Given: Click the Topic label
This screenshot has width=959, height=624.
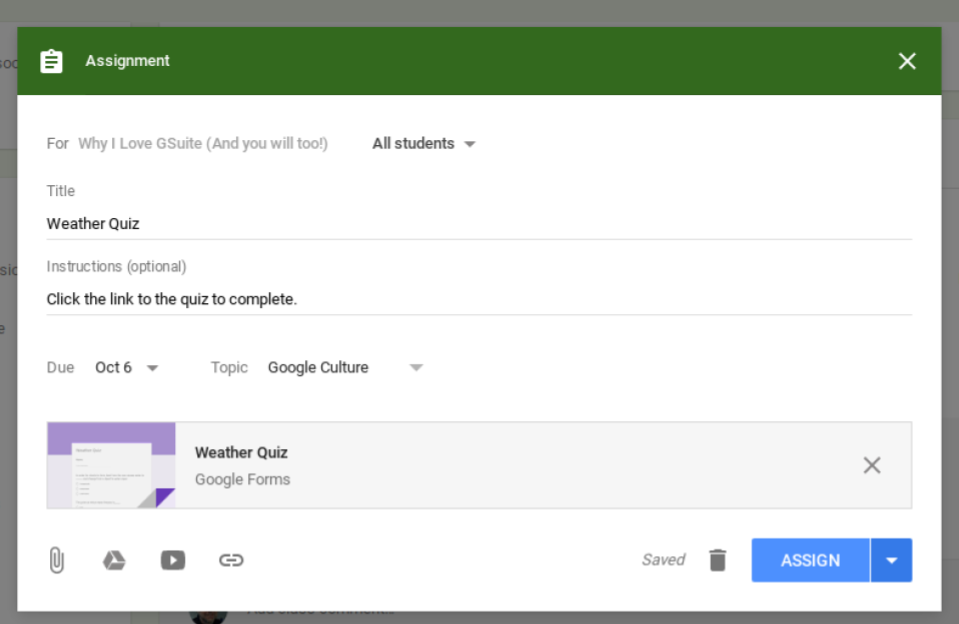Looking at the screenshot, I should pos(229,367).
